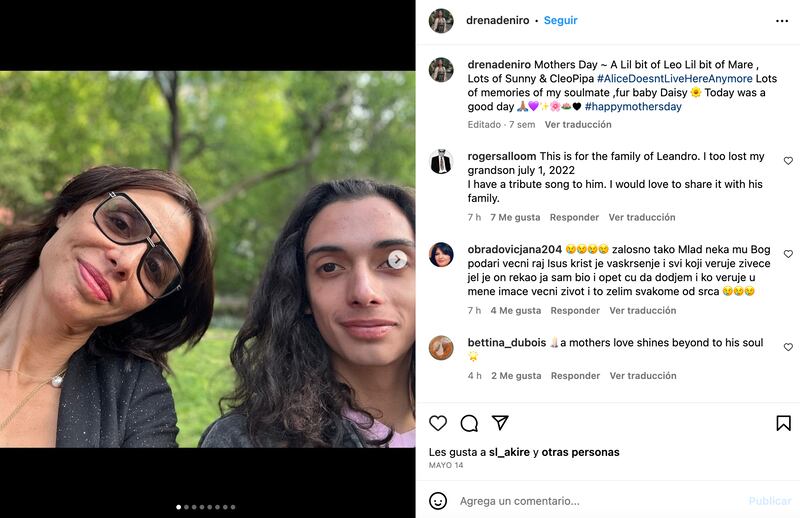
Task: Click Seguir to follow drenadeniro
Action: [560, 20]
